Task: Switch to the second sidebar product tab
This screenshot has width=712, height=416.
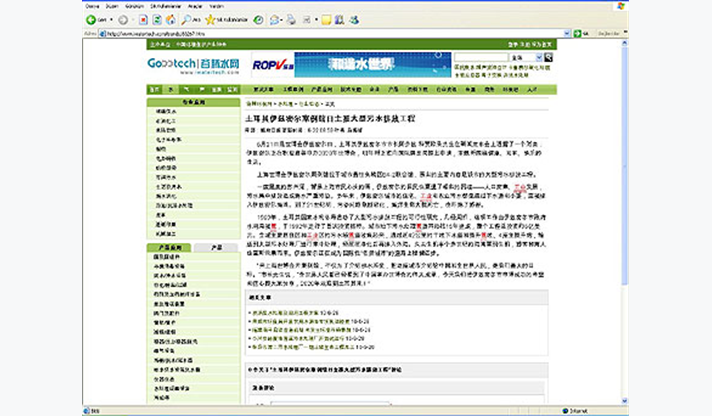Action: coord(217,246)
